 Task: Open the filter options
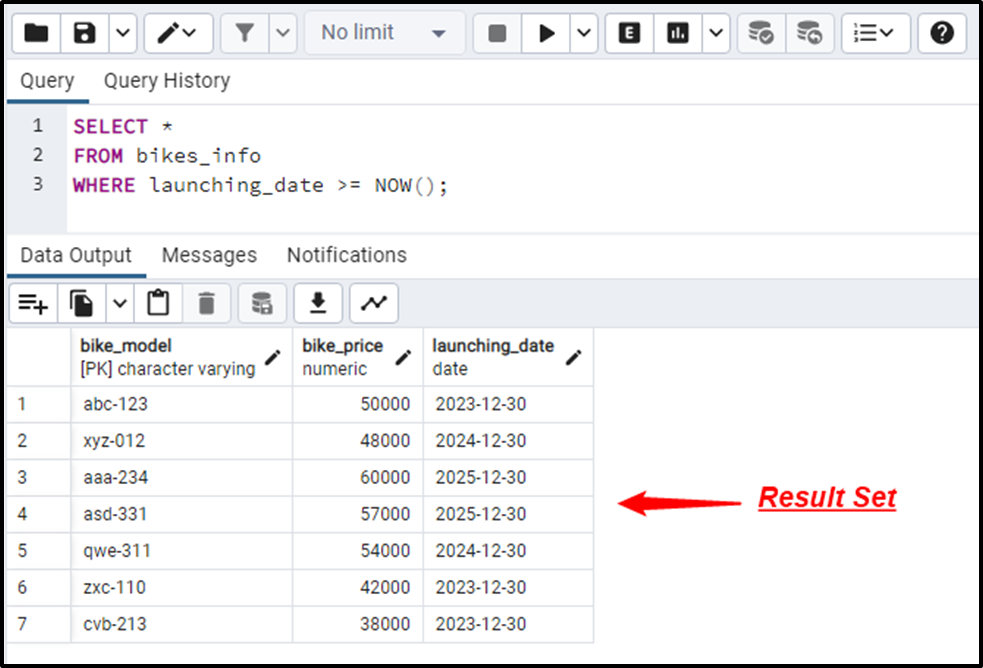245,33
